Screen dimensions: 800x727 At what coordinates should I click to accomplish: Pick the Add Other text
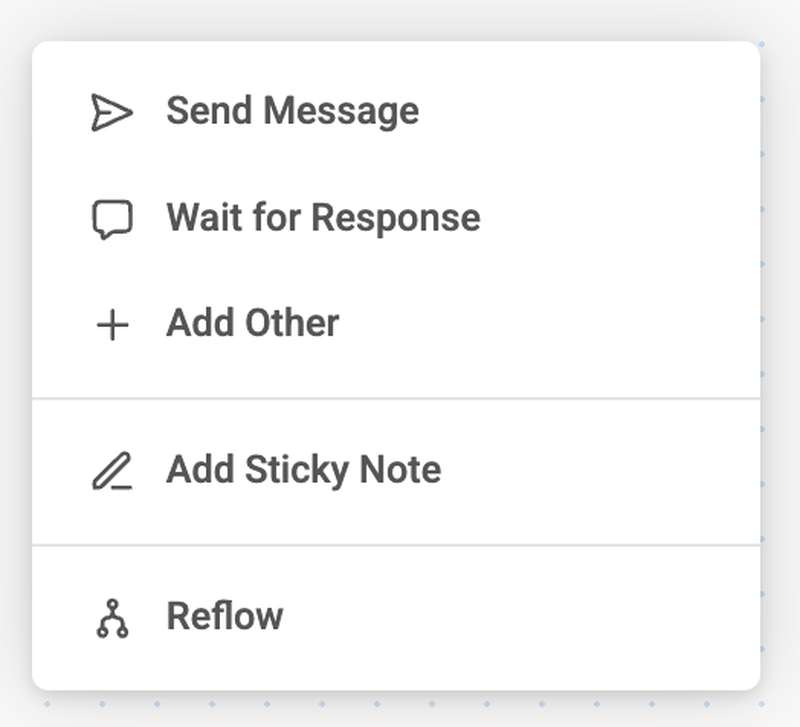[252, 324]
